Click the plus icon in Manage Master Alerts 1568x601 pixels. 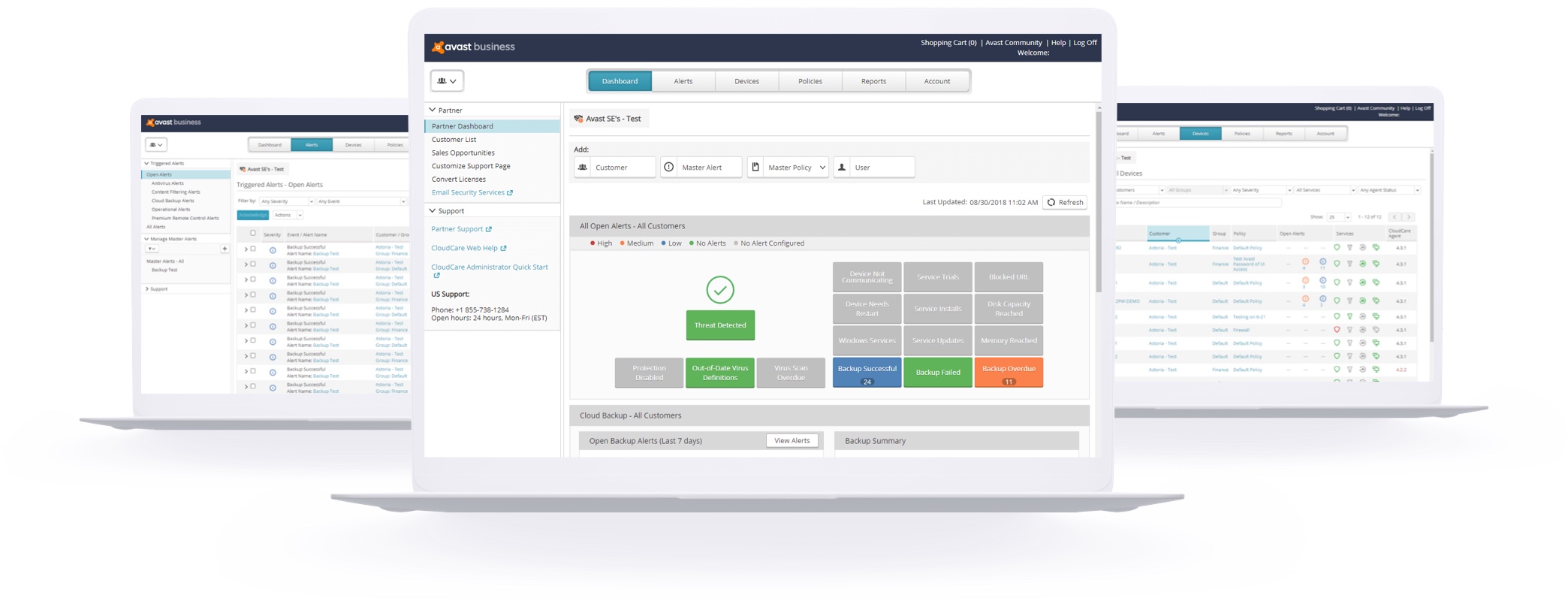[x=224, y=249]
